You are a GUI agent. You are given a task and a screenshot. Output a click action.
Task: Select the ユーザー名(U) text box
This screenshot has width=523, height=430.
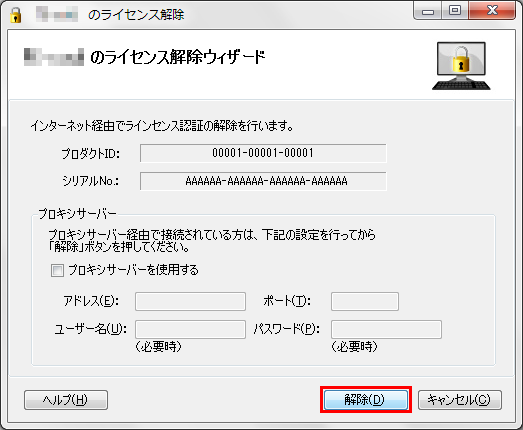tap(190, 330)
